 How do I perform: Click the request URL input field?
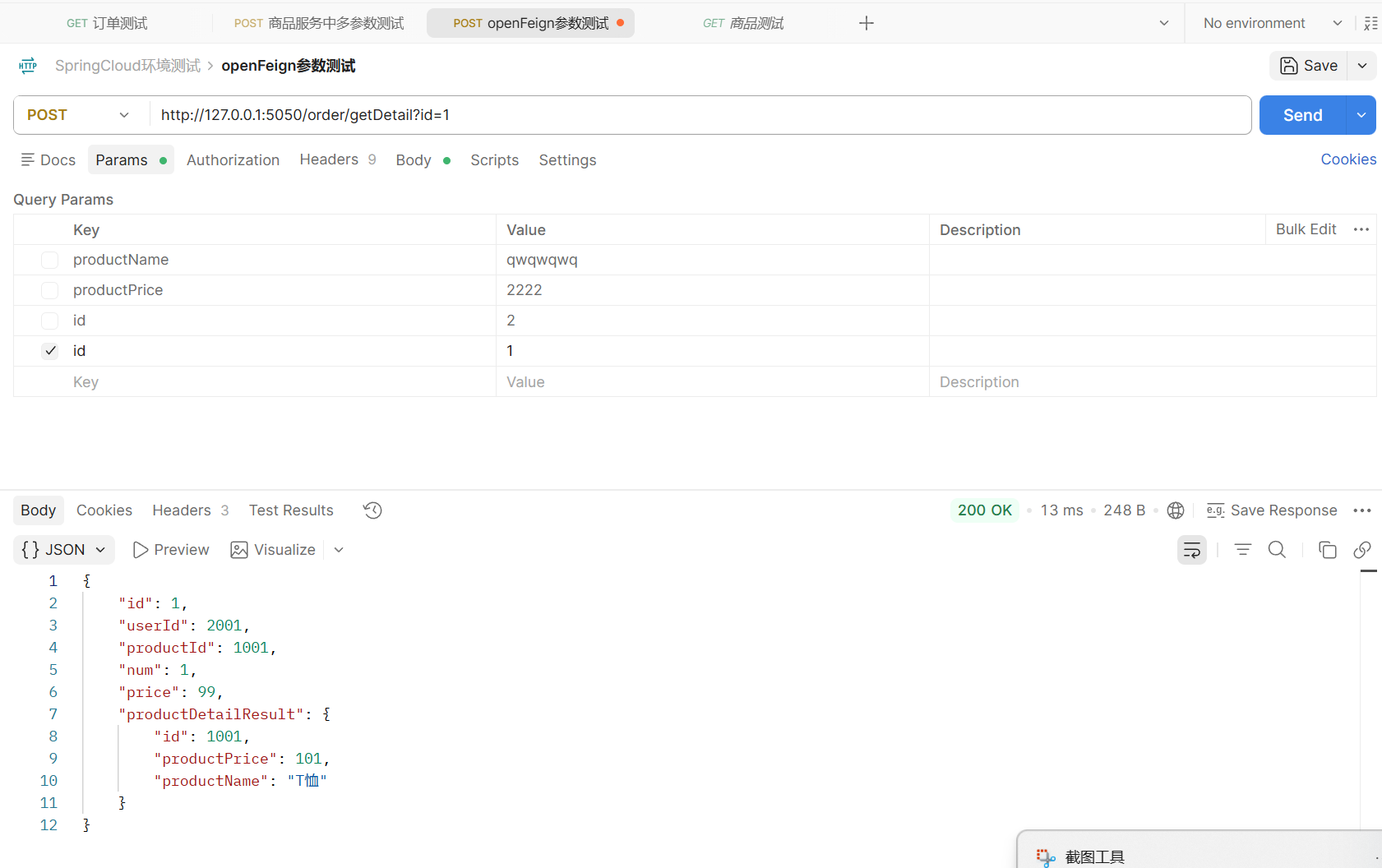pos(700,115)
